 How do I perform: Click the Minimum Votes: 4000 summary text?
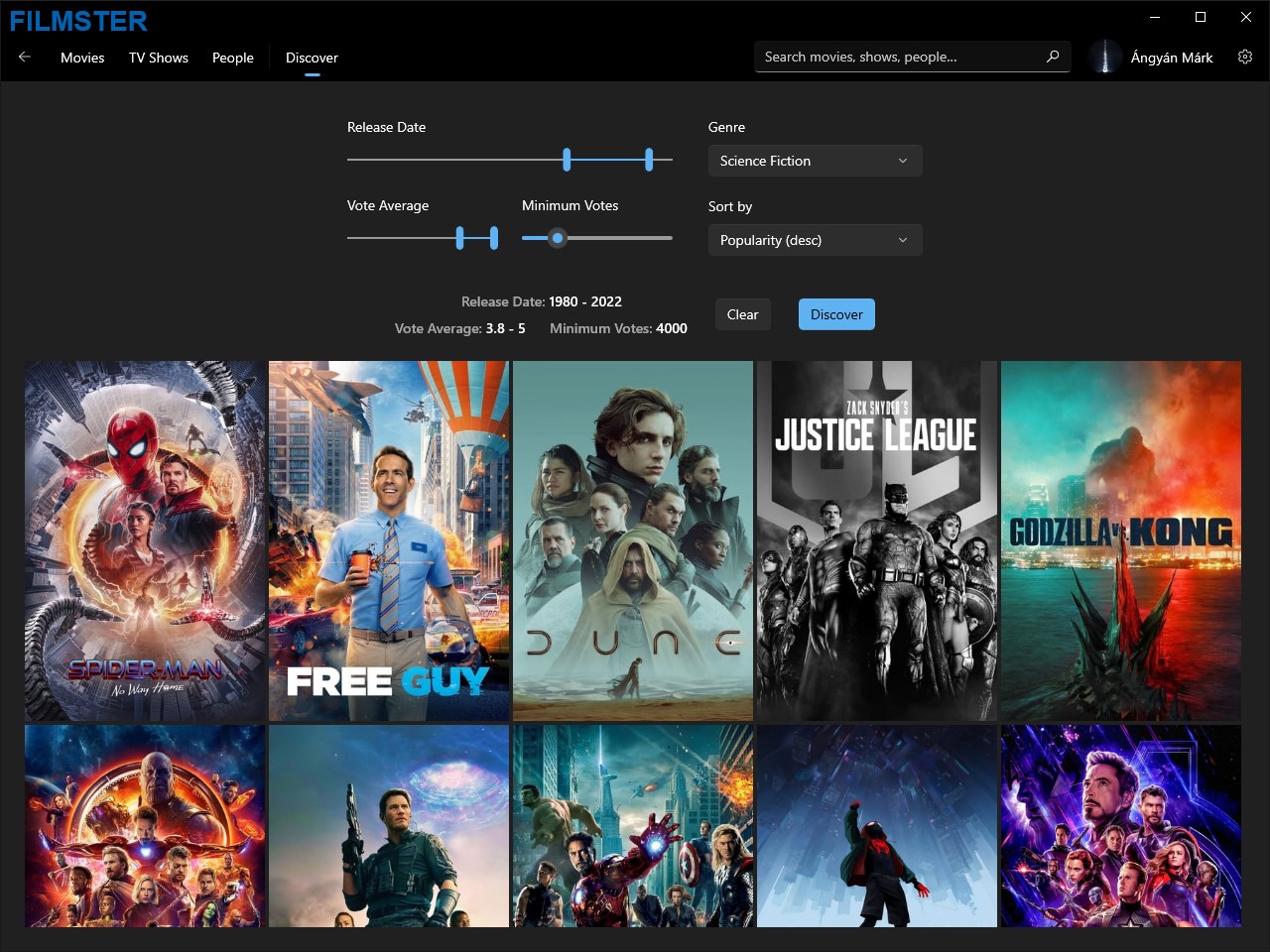point(618,328)
